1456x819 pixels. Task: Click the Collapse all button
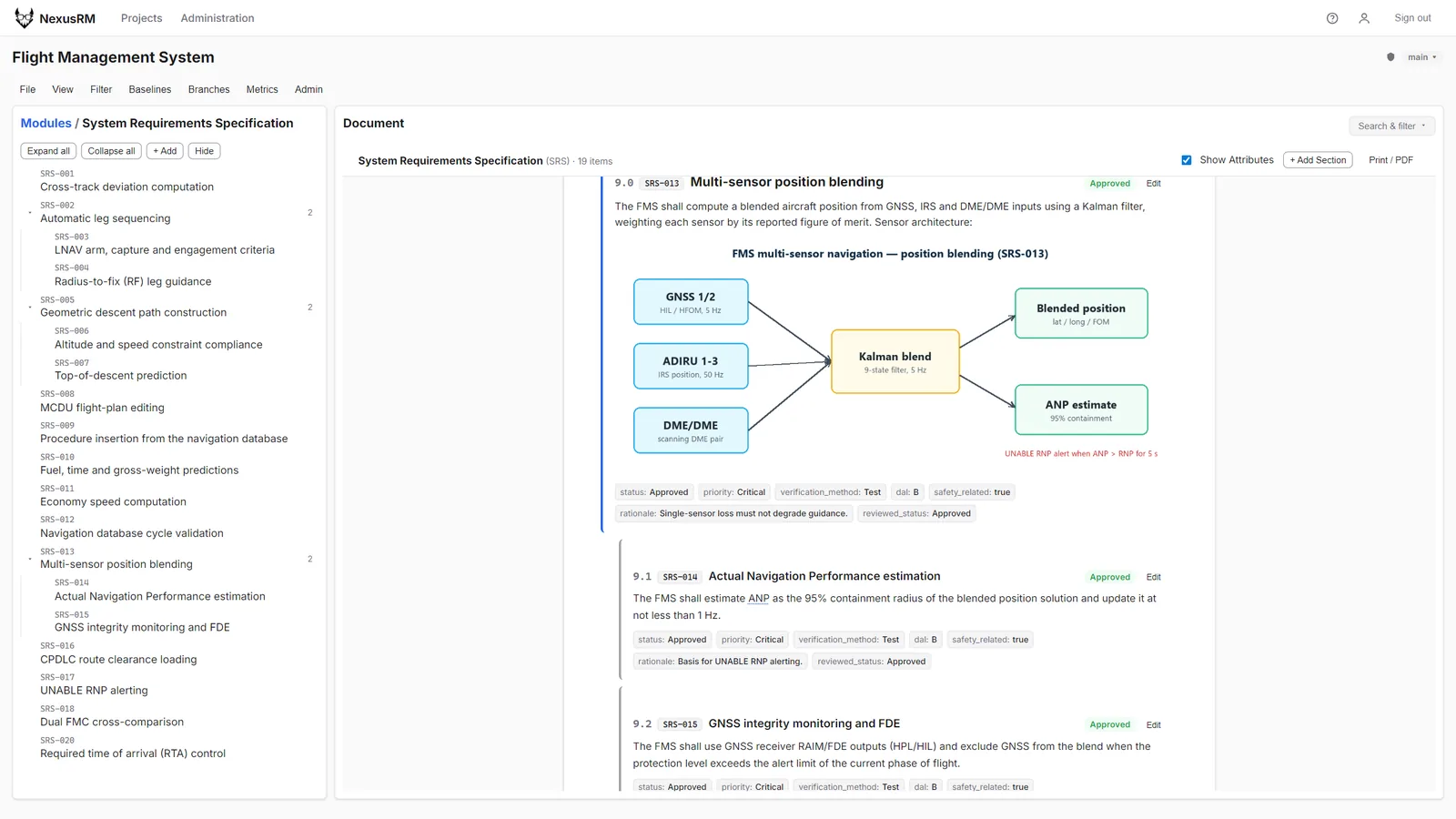111,151
